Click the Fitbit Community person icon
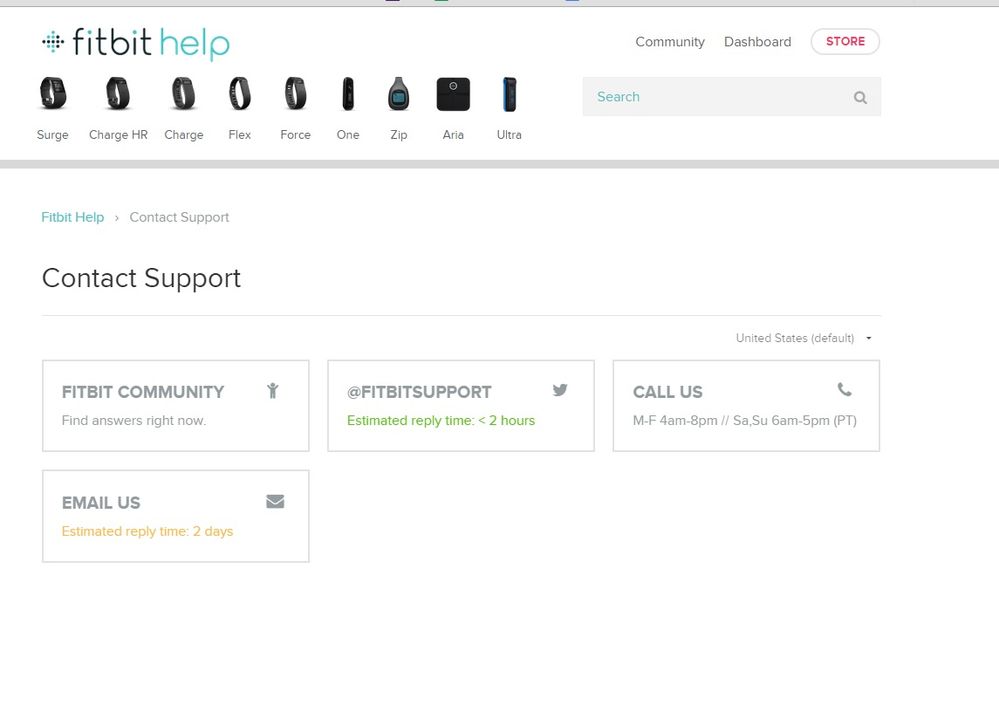The height and width of the screenshot is (713, 999). click(273, 391)
